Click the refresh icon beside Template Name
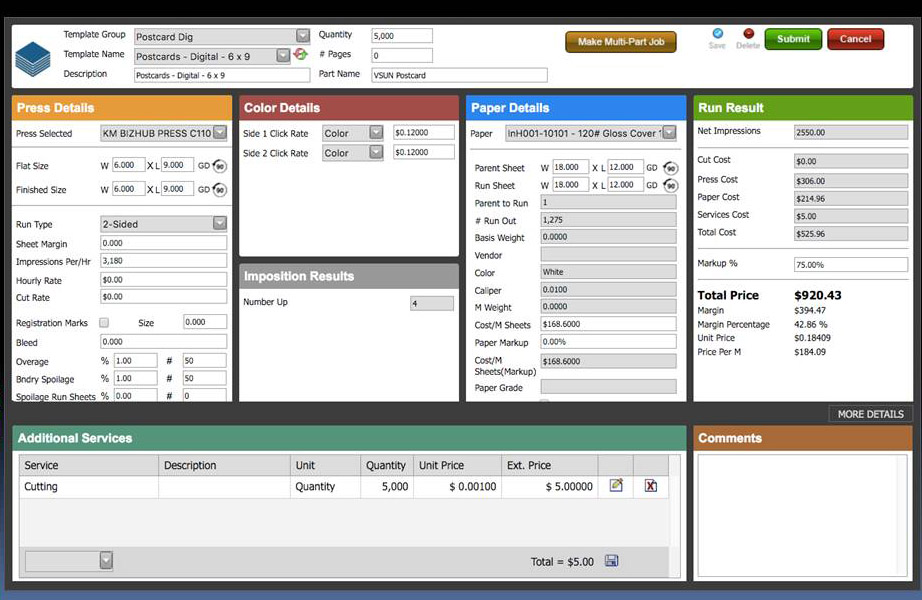Image resolution: width=922 pixels, height=600 pixels. (x=300, y=54)
